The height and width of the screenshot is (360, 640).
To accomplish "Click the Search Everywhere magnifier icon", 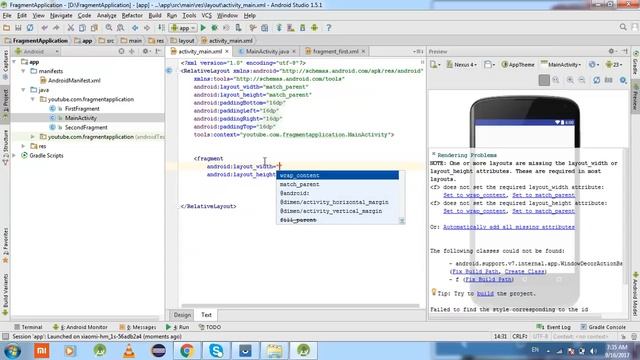I will pyautogui.click(x=623, y=27).
